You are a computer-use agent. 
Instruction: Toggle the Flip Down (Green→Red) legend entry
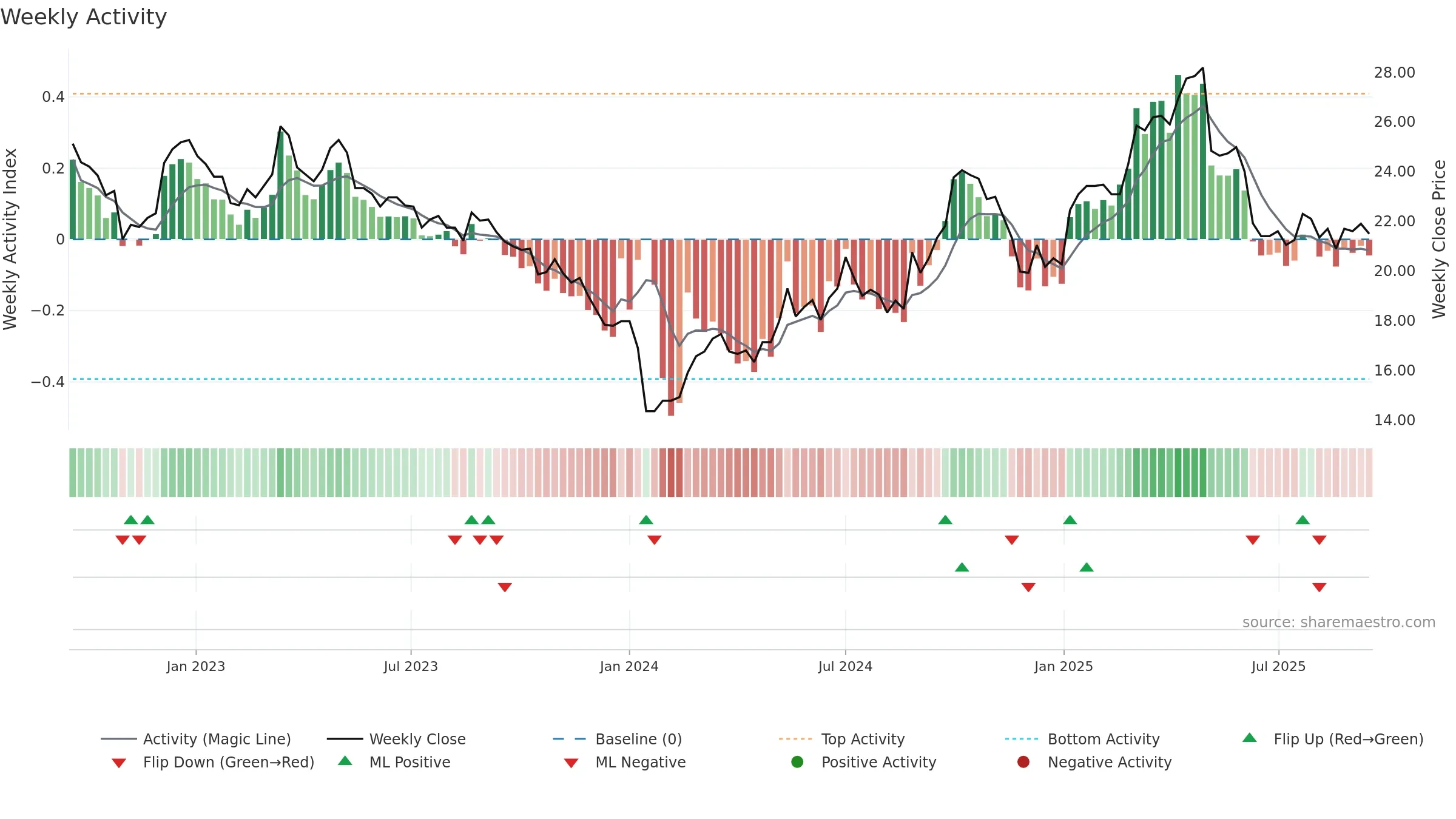(212, 762)
